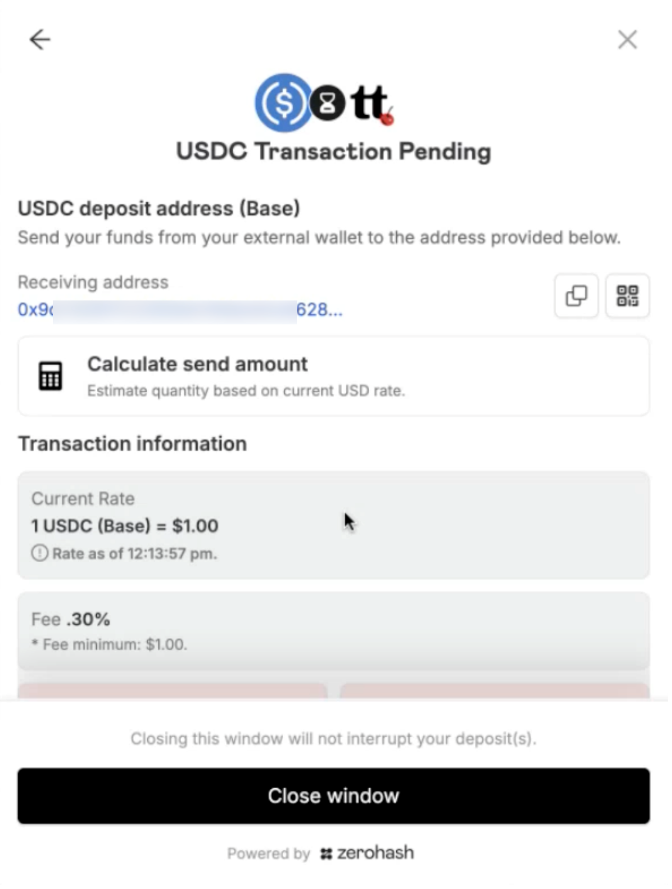Viewport: 672px width, 889px height.
Task: Open the QR code for the deposit address
Action: tap(628, 296)
